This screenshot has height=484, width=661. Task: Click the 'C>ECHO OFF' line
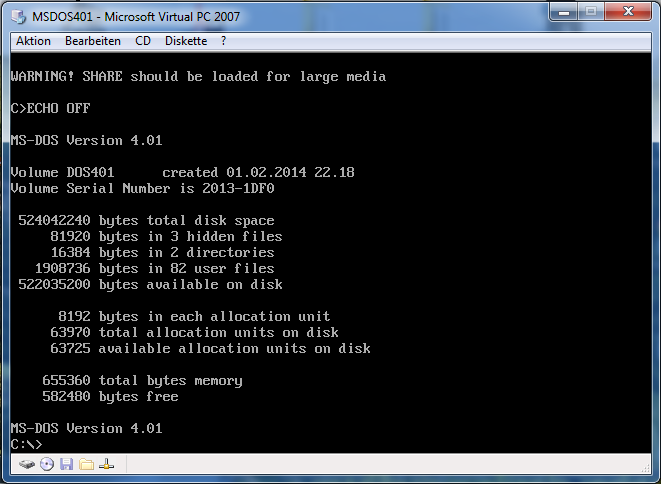pyautogui.click(x=51, y=108)
